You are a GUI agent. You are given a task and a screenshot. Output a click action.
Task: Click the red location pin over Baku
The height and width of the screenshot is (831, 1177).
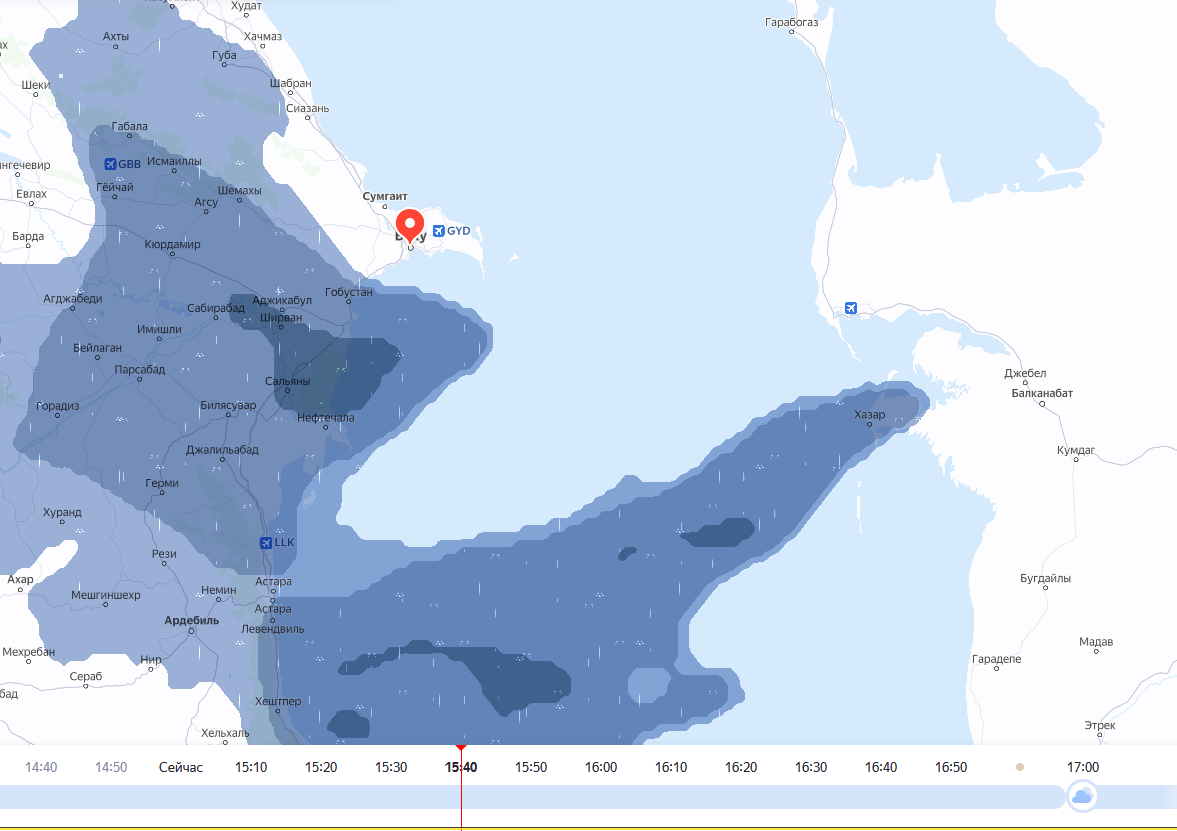[410, 225]
